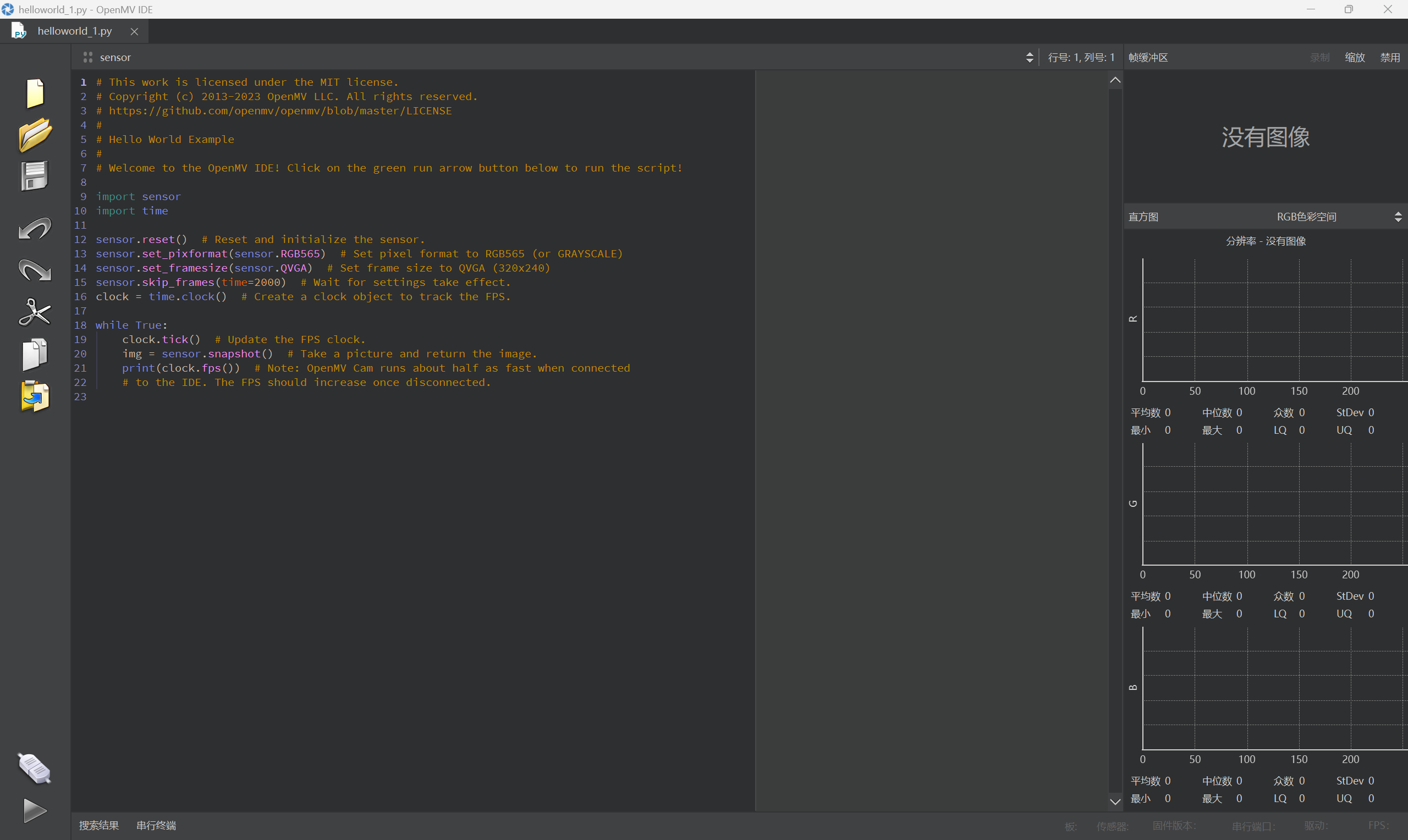The height and width of the screenshot is (840, 1408).
Task: Create a new file with the blank-page icon
Action: pos(35,93)
